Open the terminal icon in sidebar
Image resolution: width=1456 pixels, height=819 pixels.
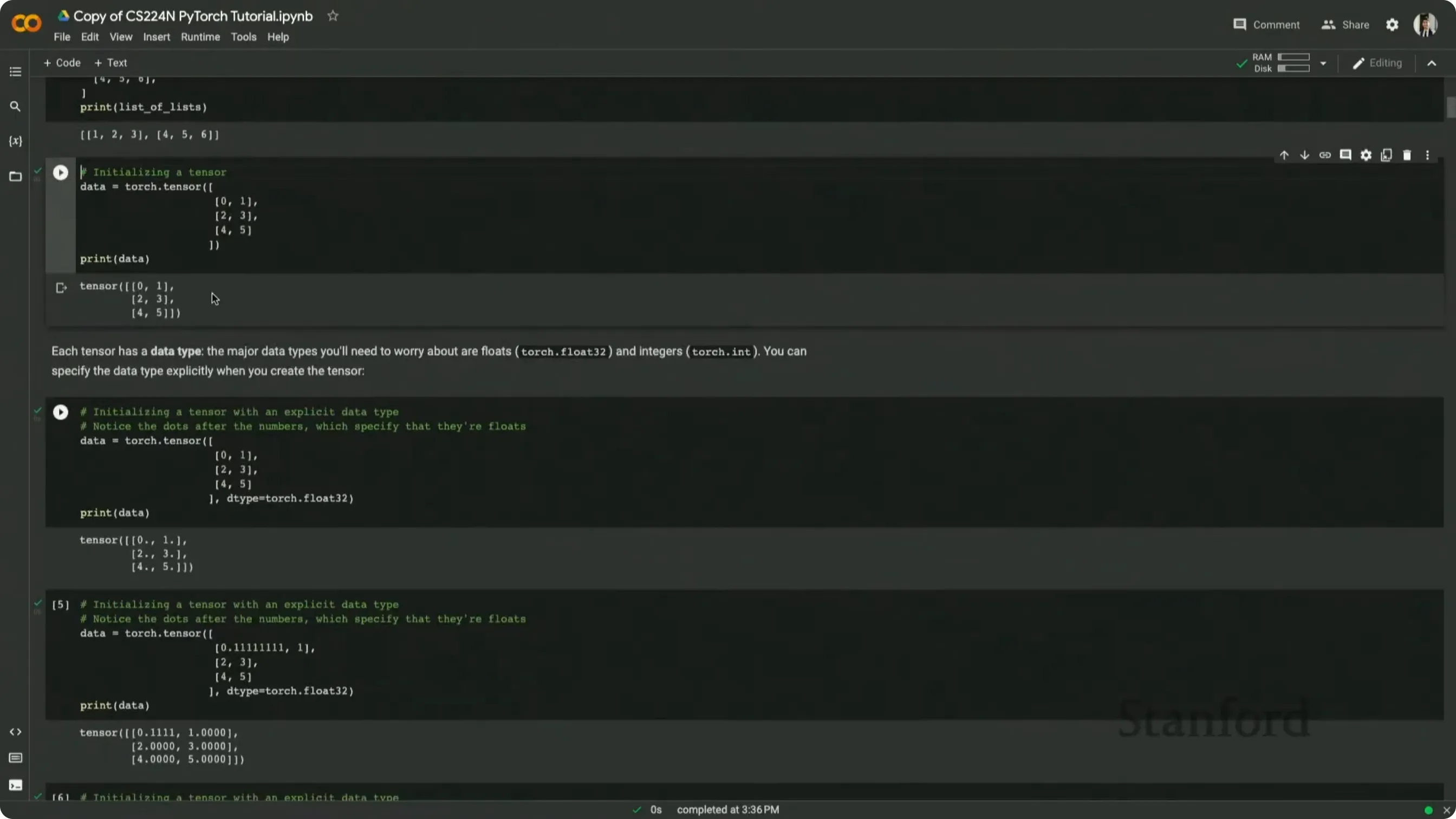(15, 785)
